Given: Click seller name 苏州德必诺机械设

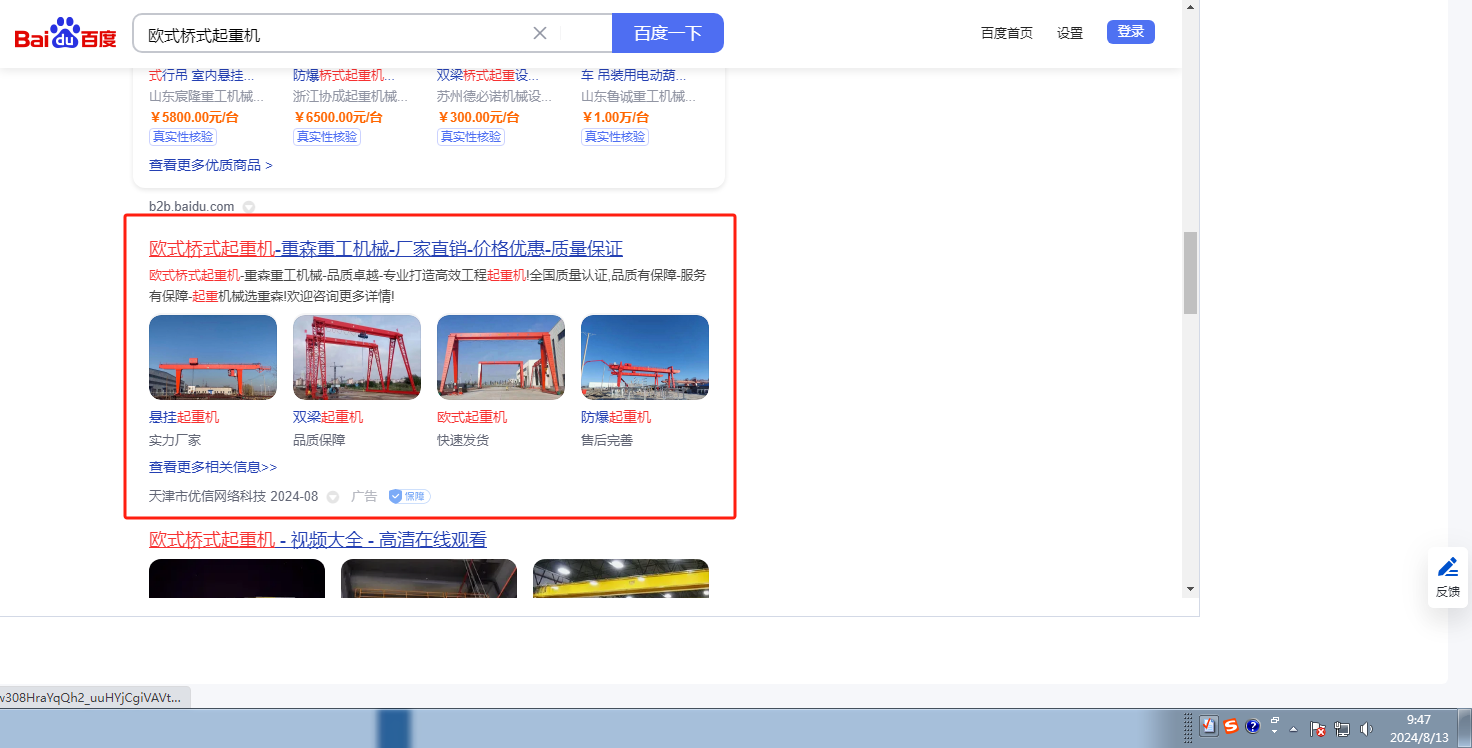Looking at the screenshot, I should (495, 96).
